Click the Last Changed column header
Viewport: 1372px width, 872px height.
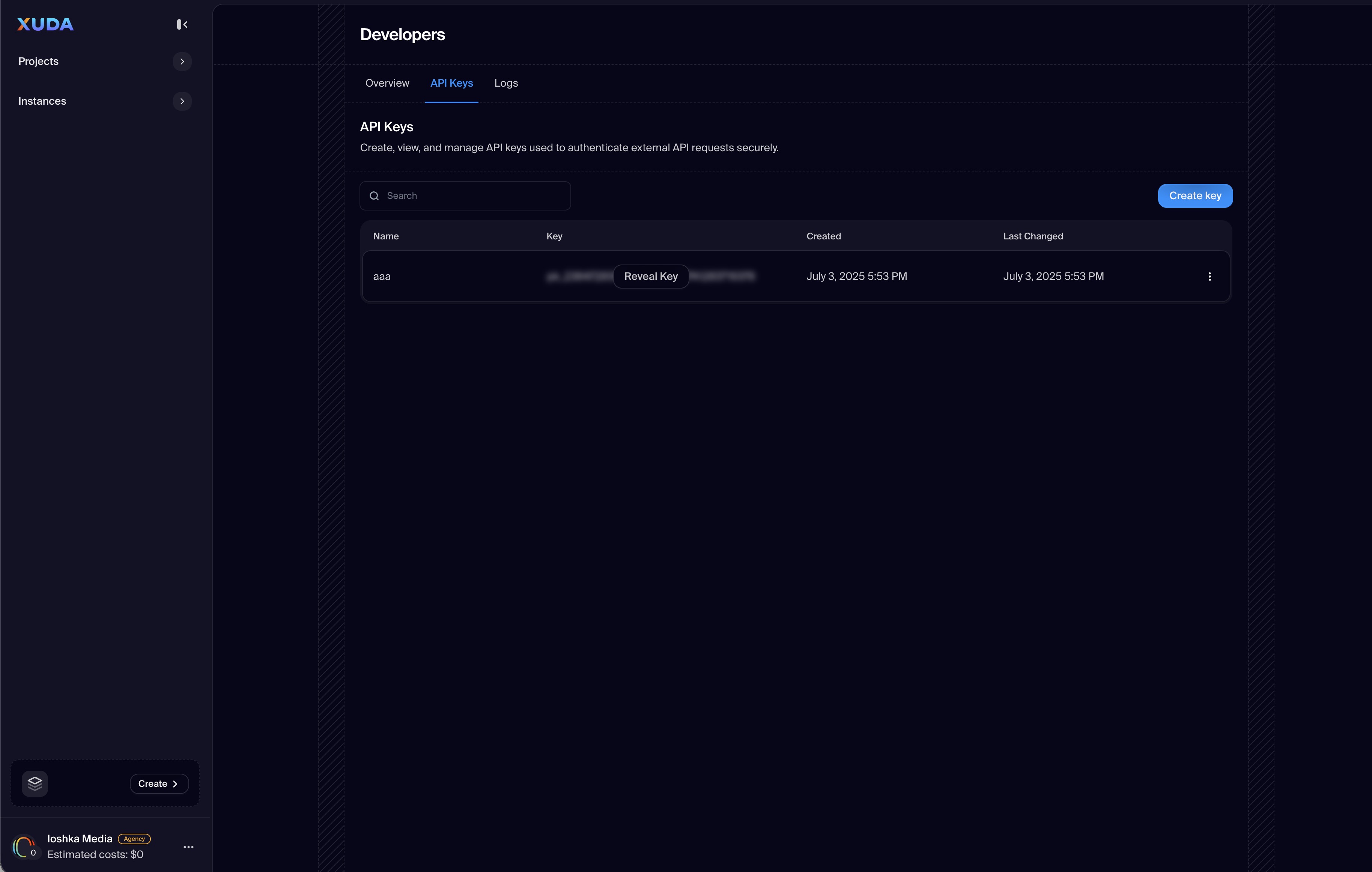coord(1033,236)
